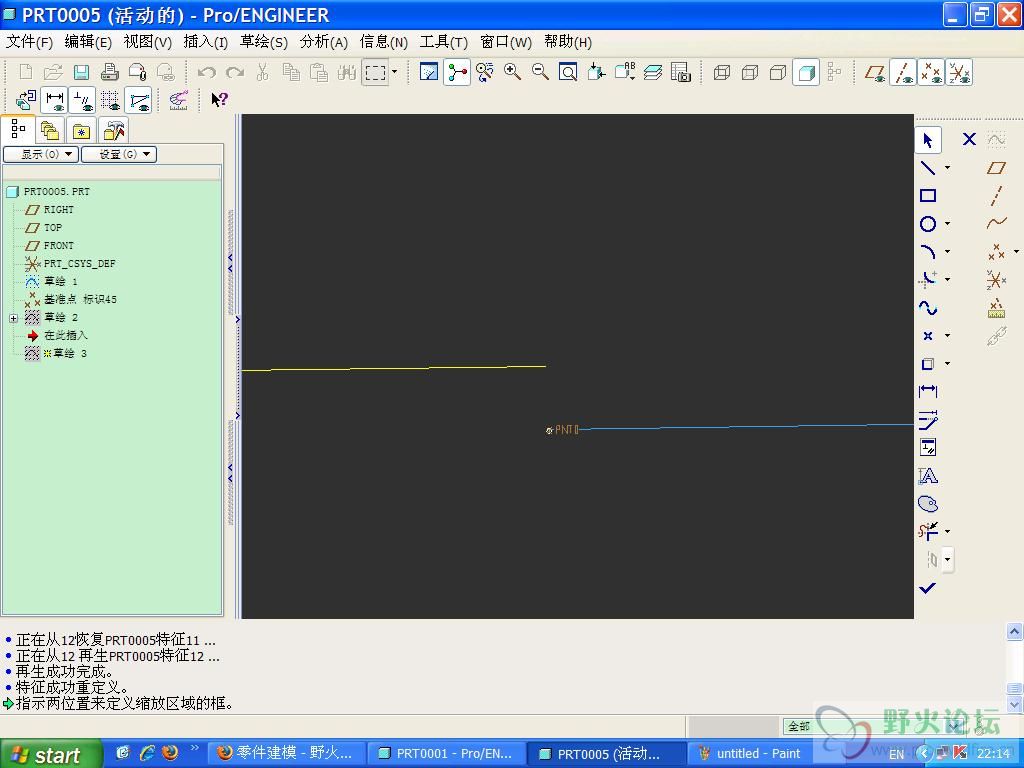This screenshot has width=1024, height=768.
Task: Open the 草绘(S) menu
Action: click(263, 42)
